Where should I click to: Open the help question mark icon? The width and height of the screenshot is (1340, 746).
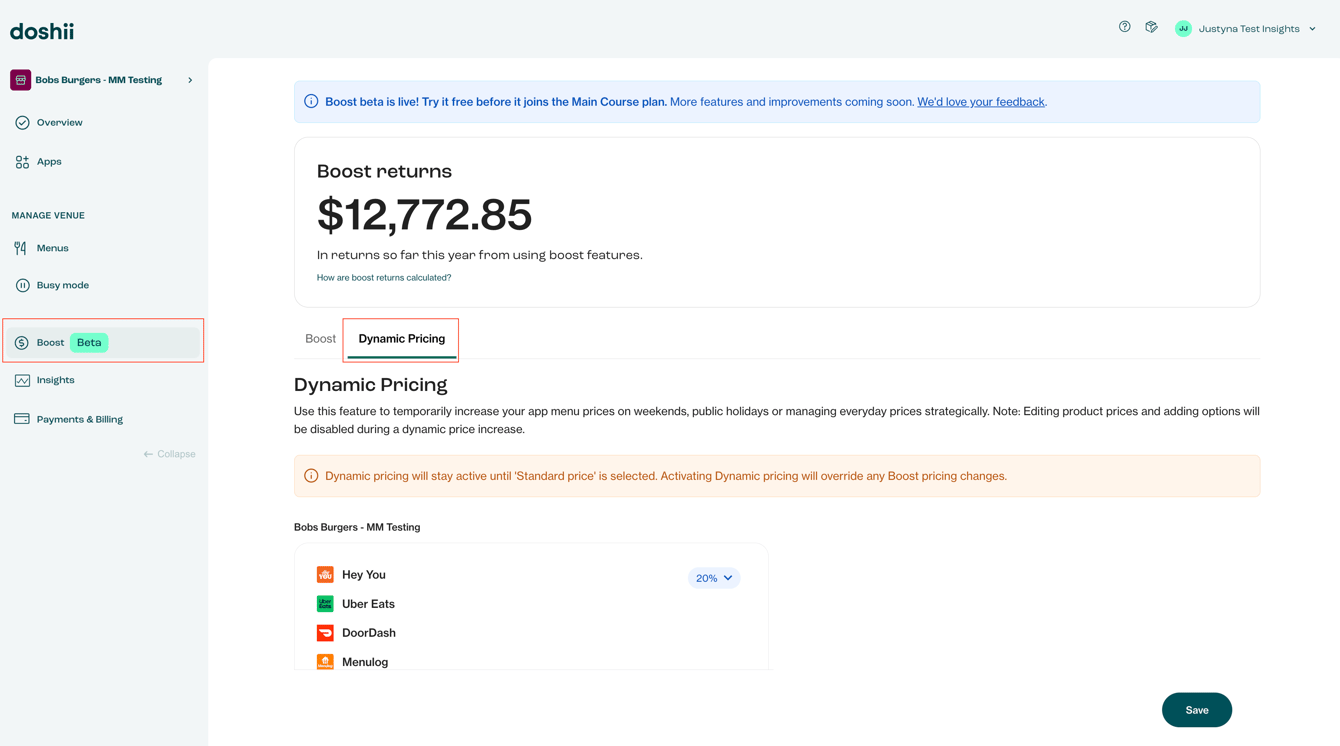tap(1125, 27)
